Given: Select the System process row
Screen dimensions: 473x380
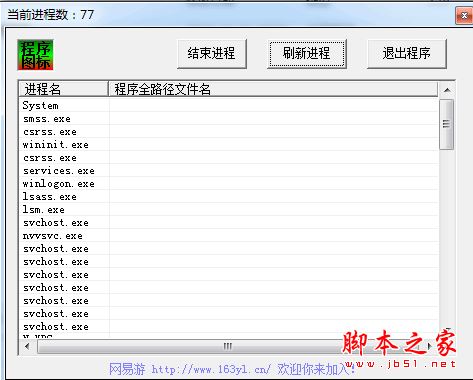Looking at the screenshot, I should tap(229, 105).
